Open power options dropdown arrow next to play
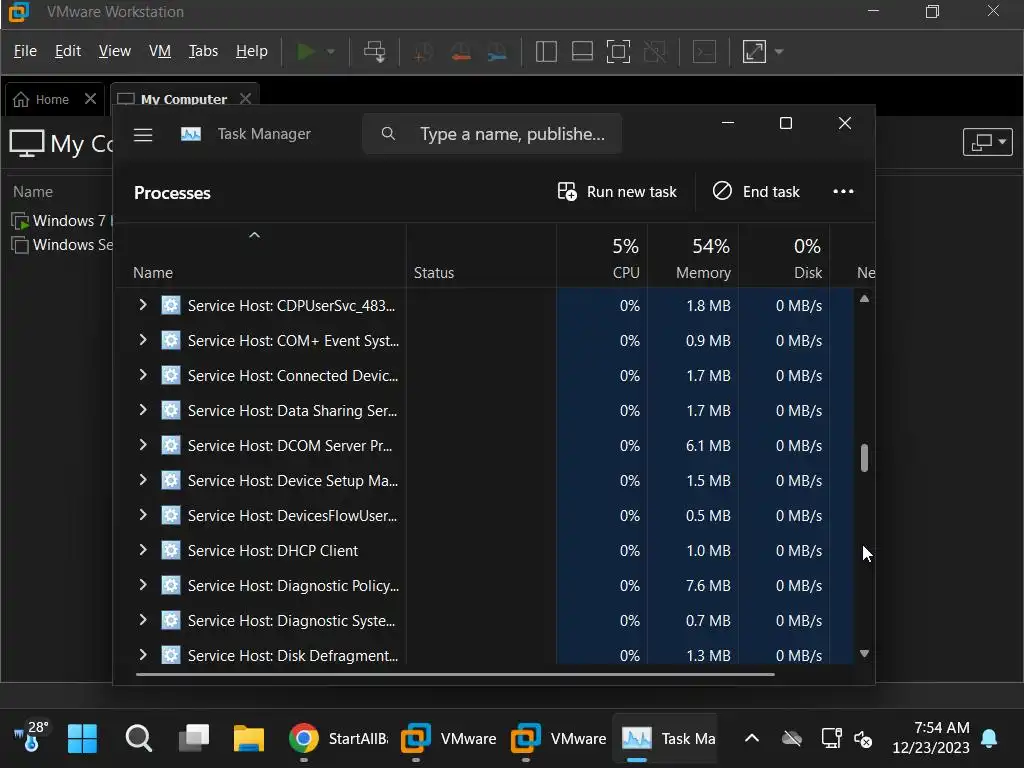 (331, 52)
